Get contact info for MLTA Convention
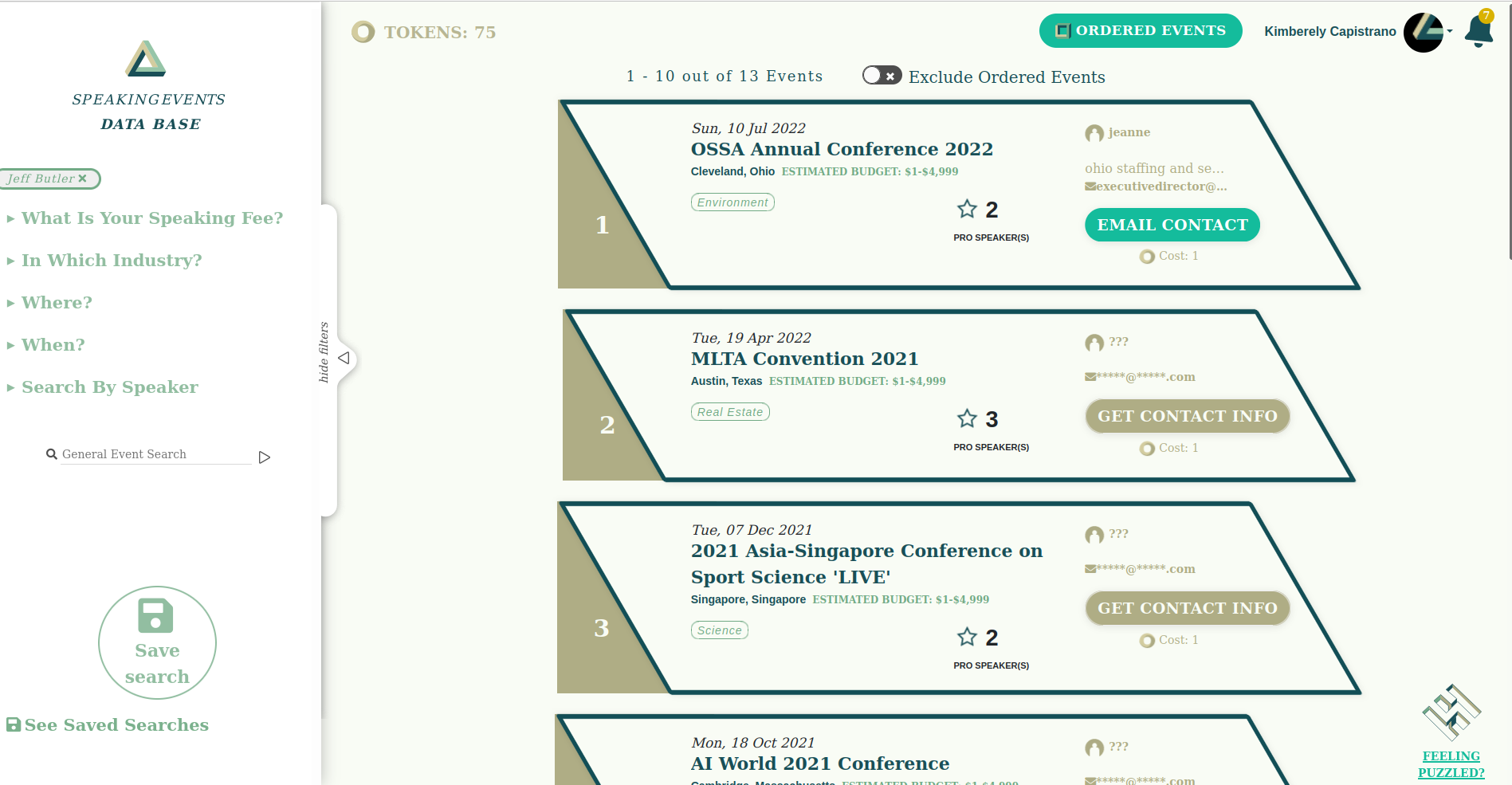The height and width of the screenshot is (785, 1512). [x=1188, y=416]
